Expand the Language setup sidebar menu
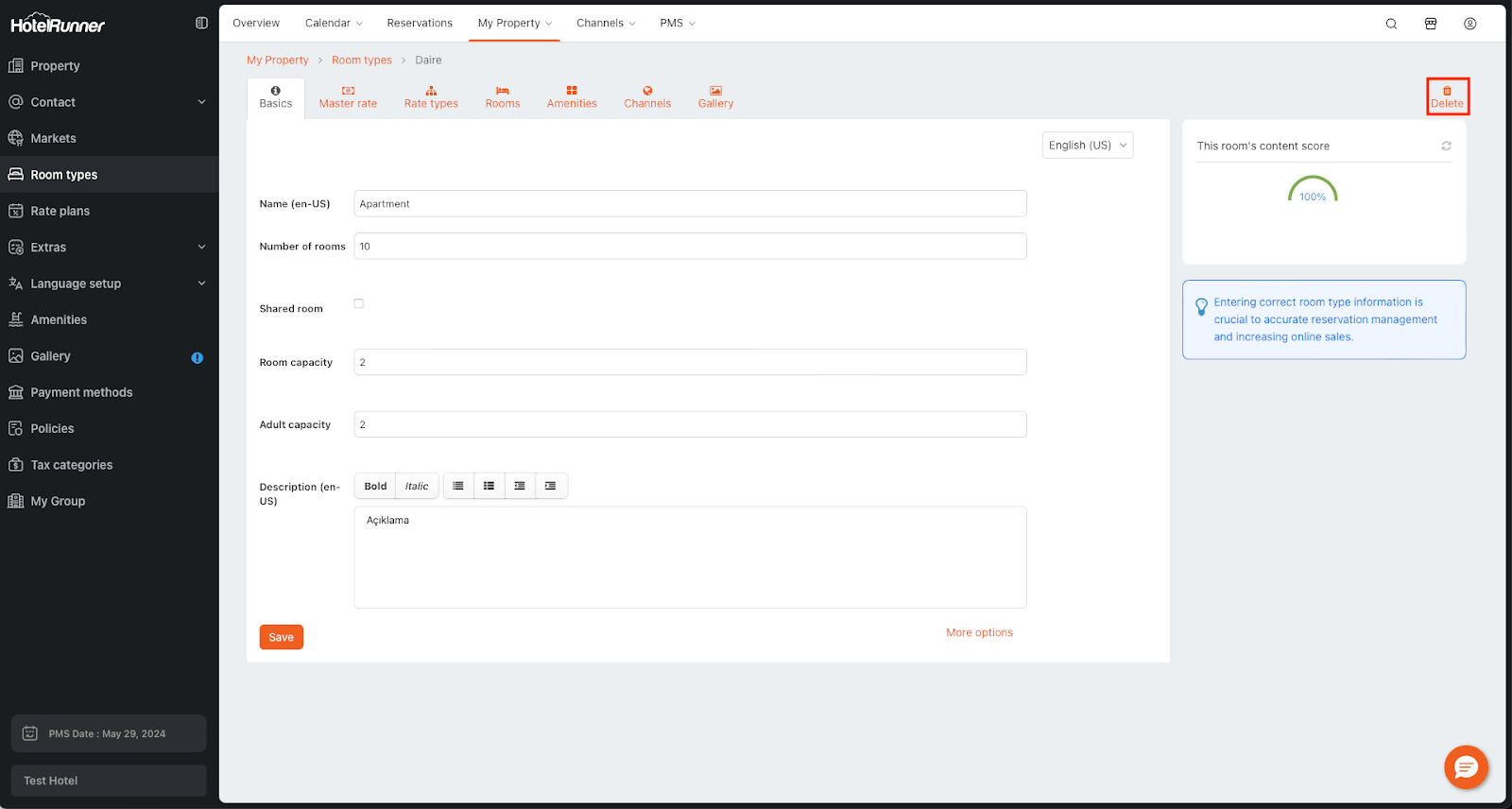1512x809 pixels. [x=201, y=284]
